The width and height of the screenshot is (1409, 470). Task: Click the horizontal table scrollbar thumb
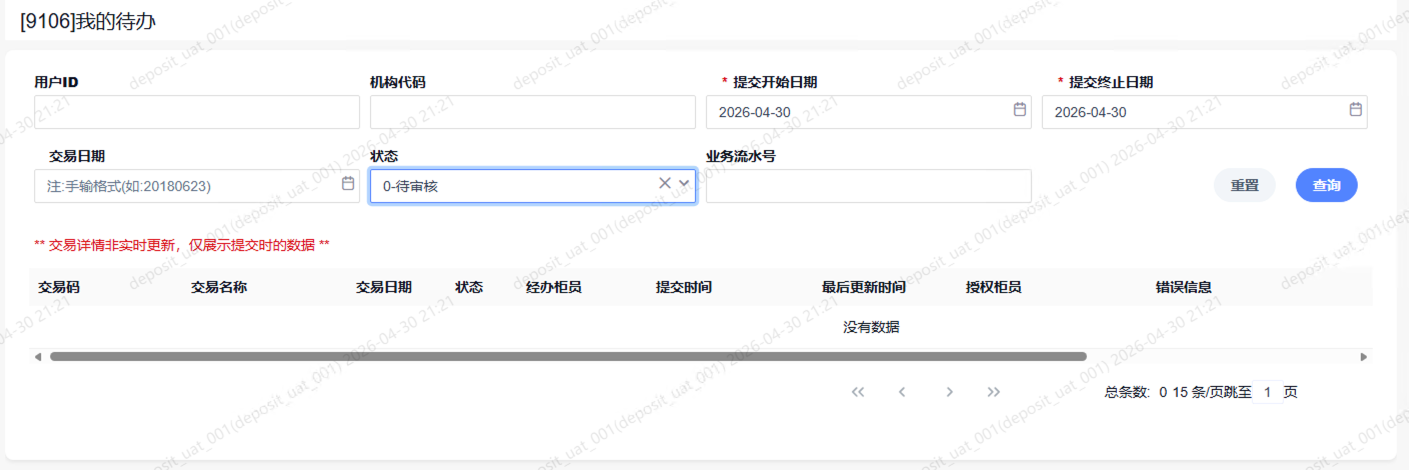click(x=568, y=356)
